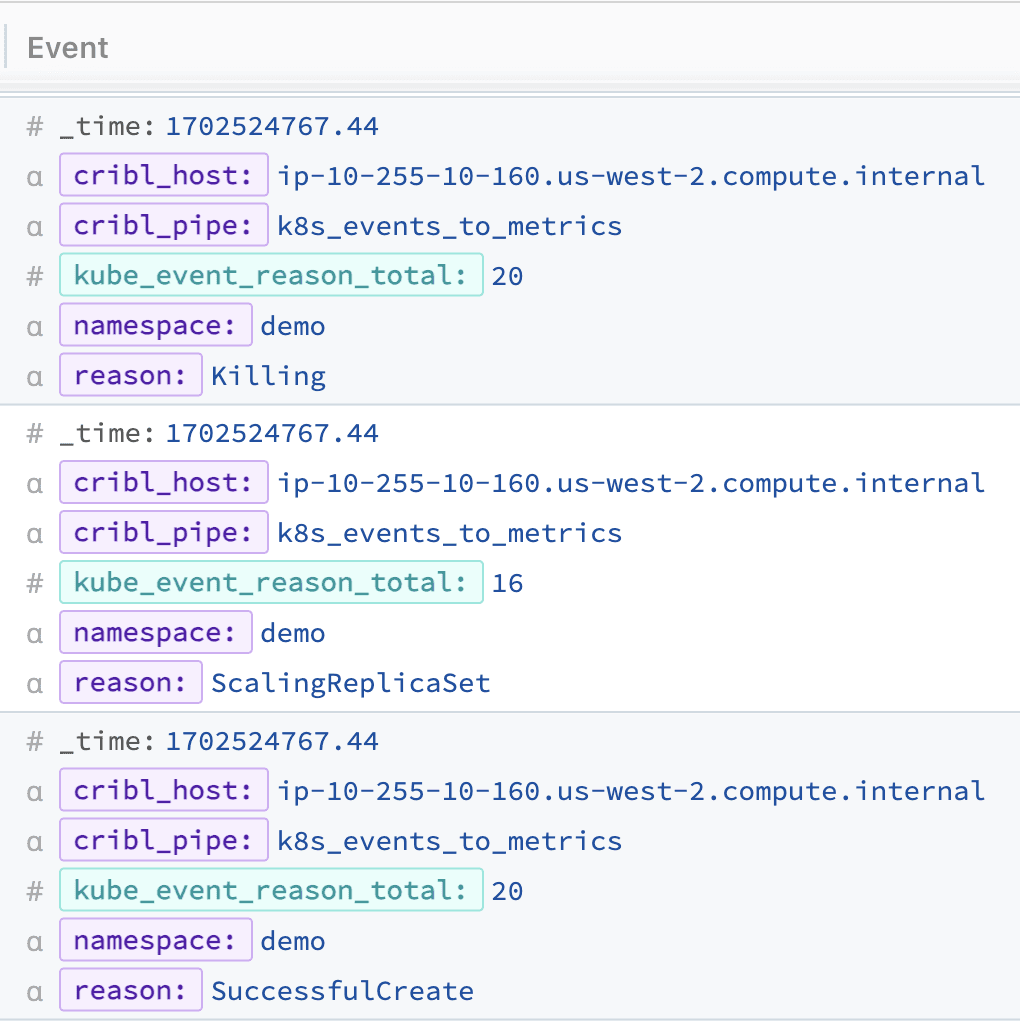This screenshot has width=1020, height=1024.
Task: Select namespace field label in SuccessfulCreate event
Action: click(x=154, y=941)
